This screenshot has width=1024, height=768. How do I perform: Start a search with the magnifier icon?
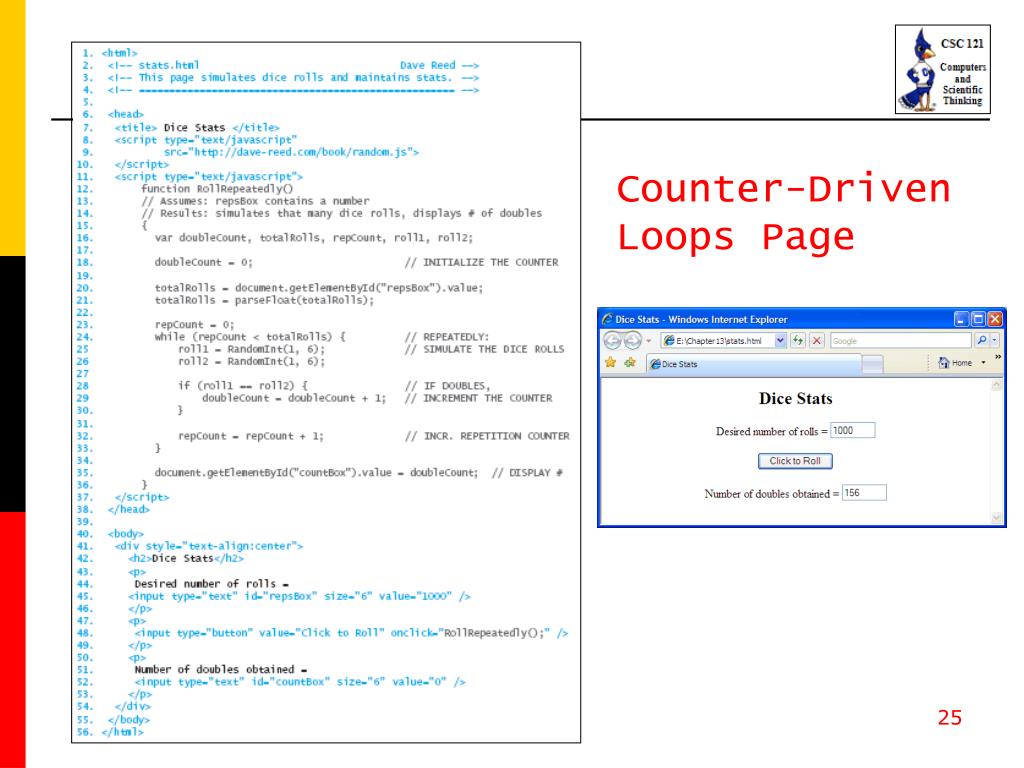(x=981, y=340)
